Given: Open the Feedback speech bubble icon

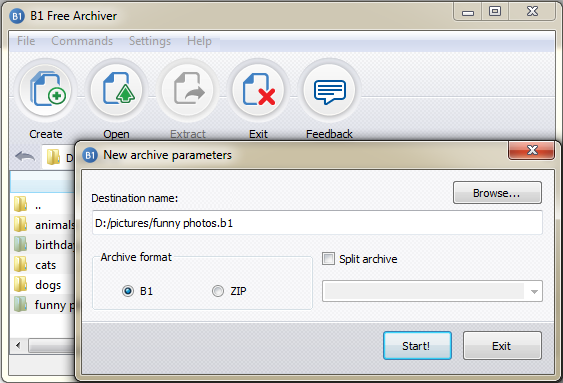Looking at the screenshot, I should pos(329,90).
